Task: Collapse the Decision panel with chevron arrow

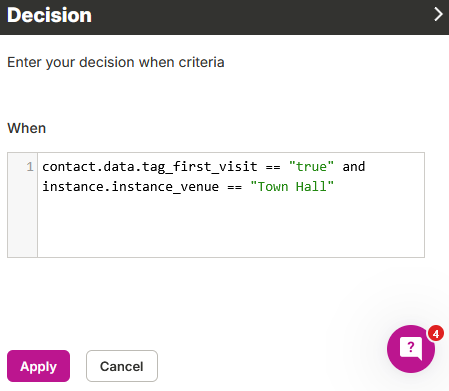Action: coord(438,14)
